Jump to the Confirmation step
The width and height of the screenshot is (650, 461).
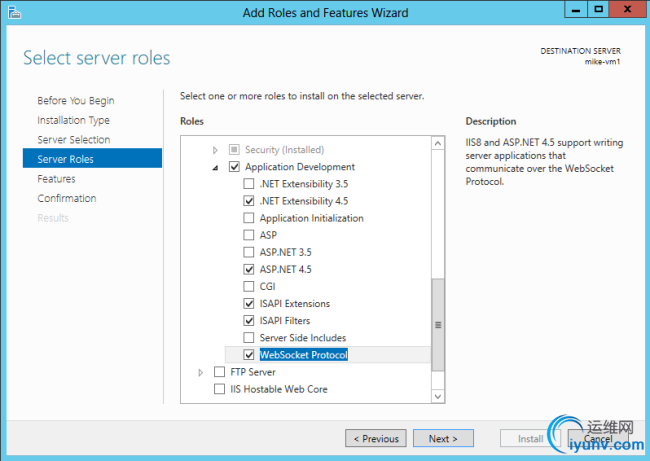point(67,198)
